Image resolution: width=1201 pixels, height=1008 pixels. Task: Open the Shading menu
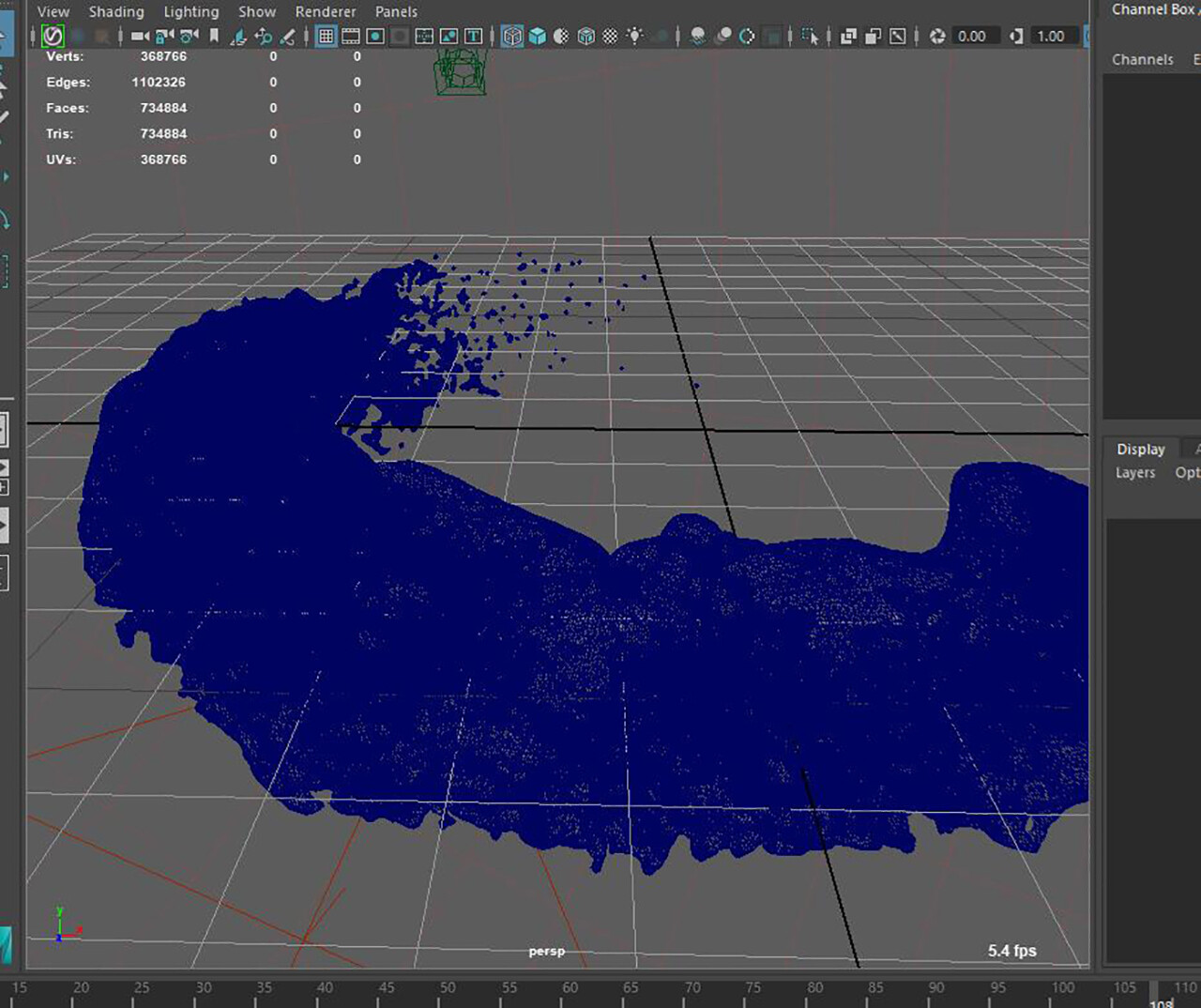(116, 11)
